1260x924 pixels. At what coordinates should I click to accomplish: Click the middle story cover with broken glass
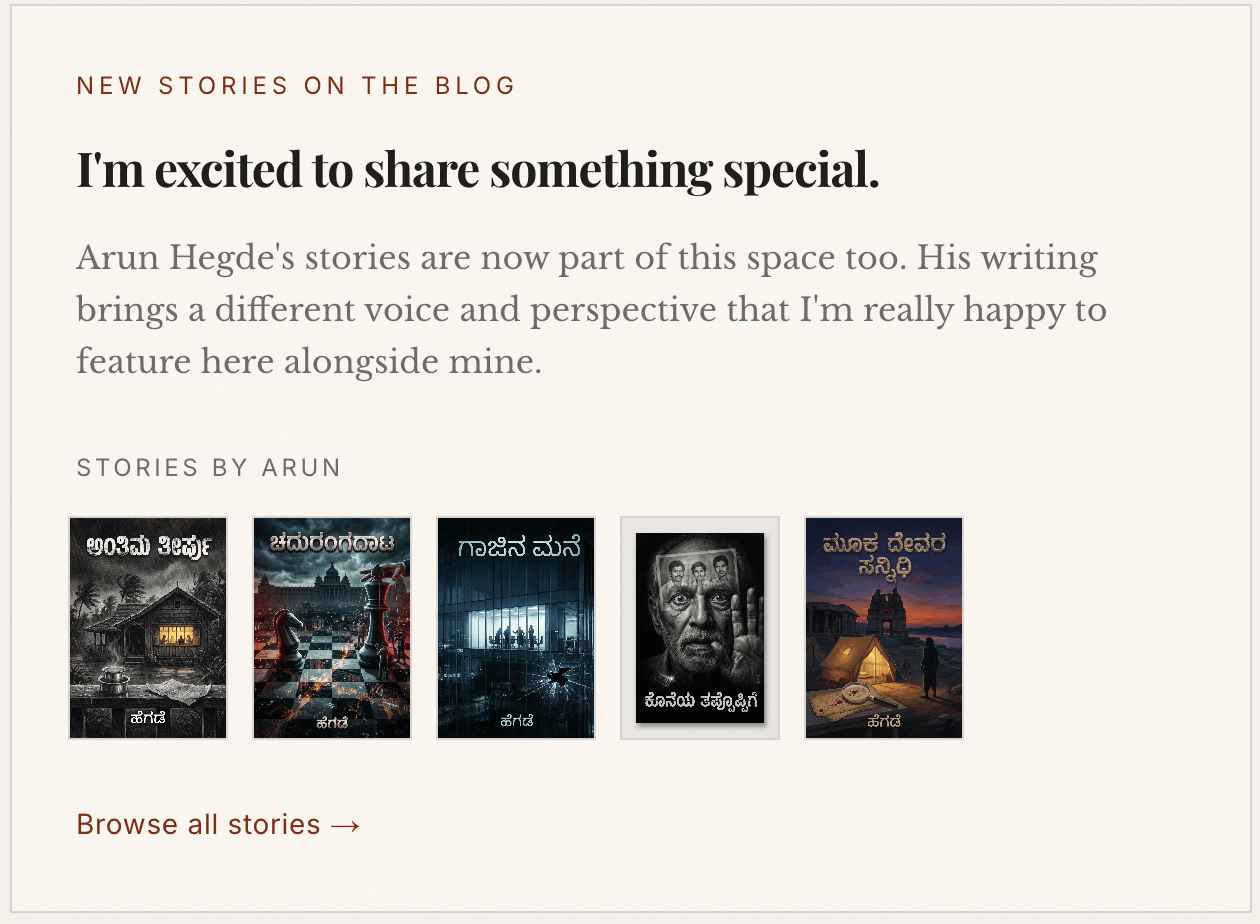pyautogui.click(x=515, y=627)
